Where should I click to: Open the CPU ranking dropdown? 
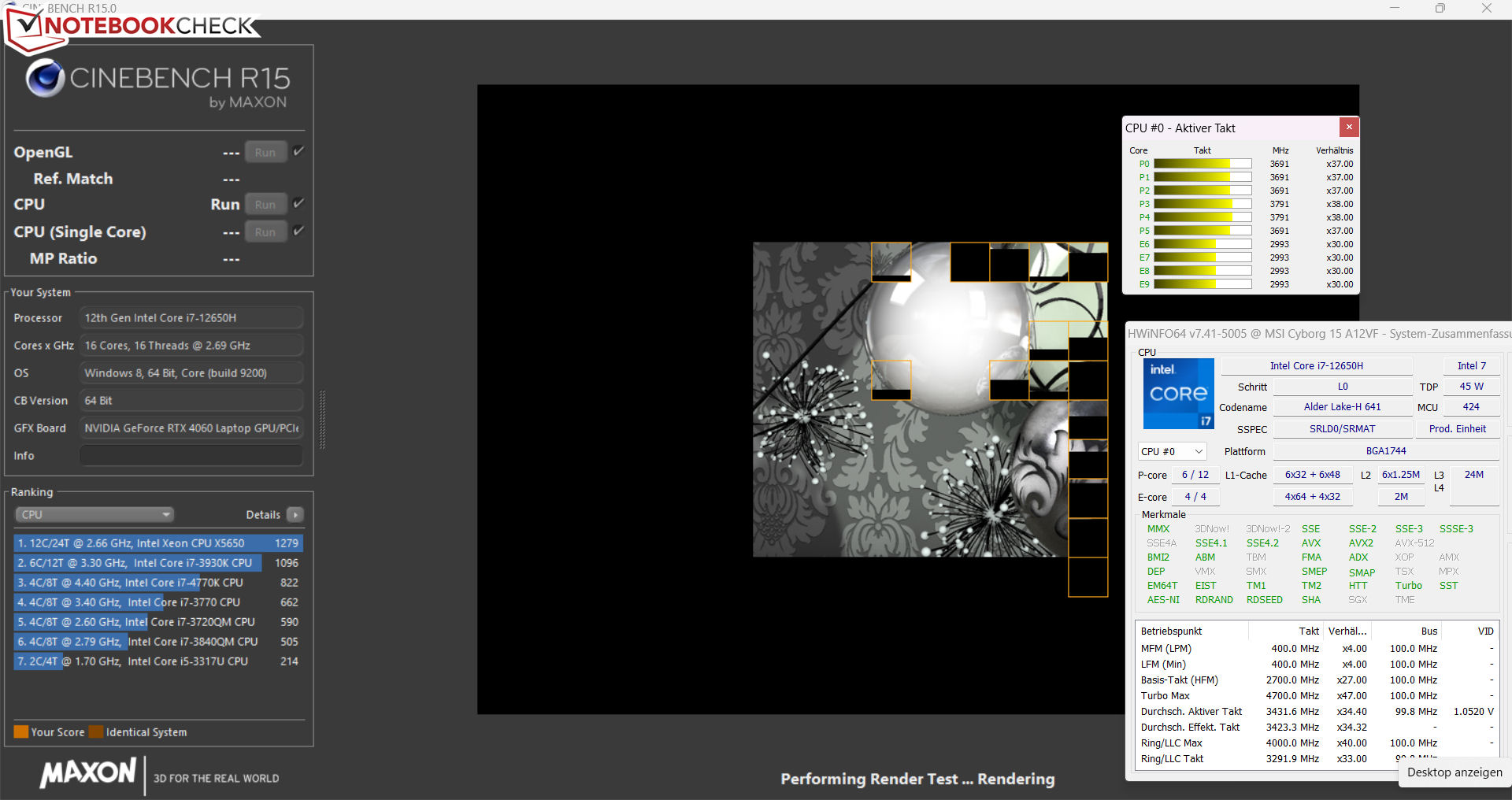pyautogui.click(x=94, y=515)
